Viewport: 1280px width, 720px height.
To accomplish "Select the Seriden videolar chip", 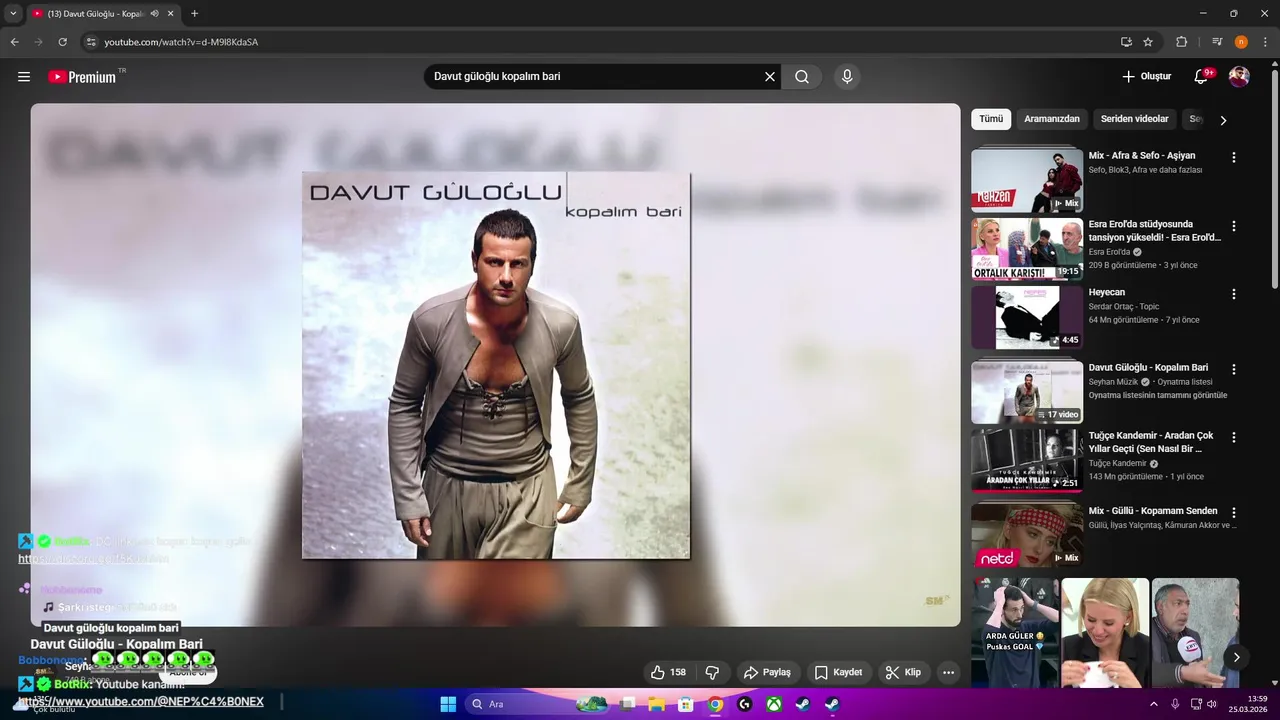I will click(x=1135, y=119).
